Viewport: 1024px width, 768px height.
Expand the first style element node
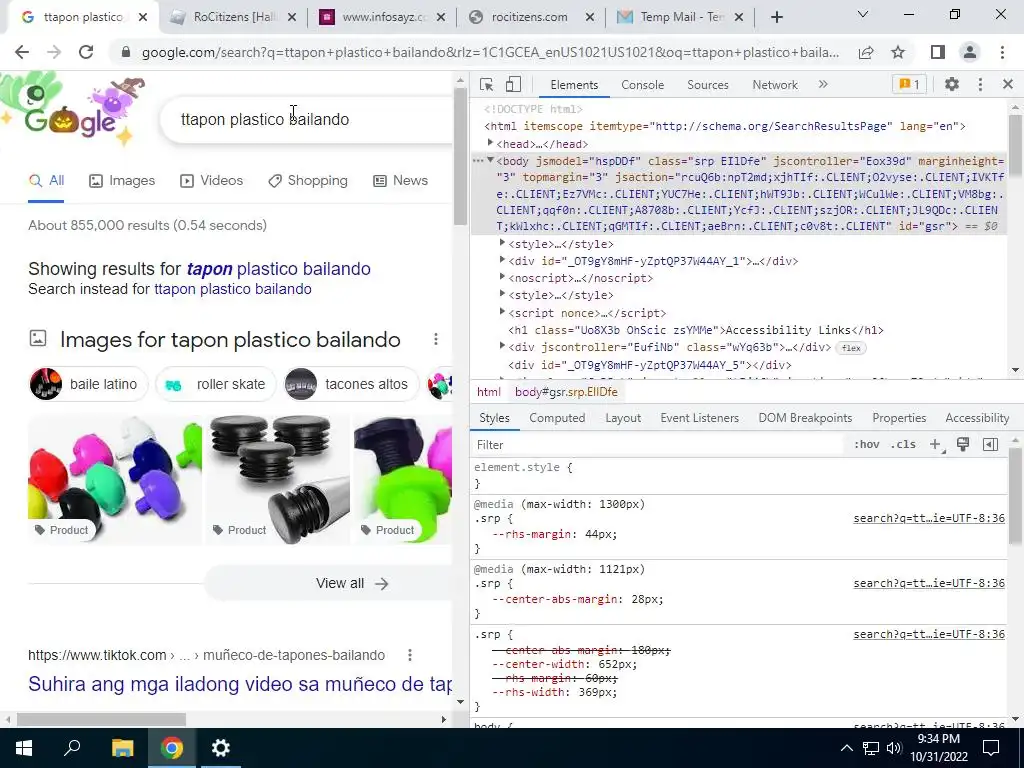(502, 243)
